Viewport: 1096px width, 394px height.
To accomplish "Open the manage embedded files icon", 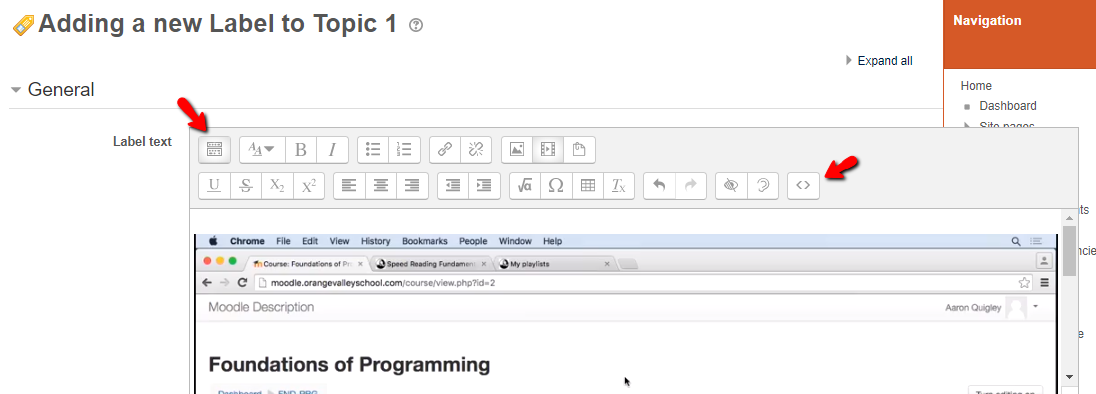I will coord(579,149).
